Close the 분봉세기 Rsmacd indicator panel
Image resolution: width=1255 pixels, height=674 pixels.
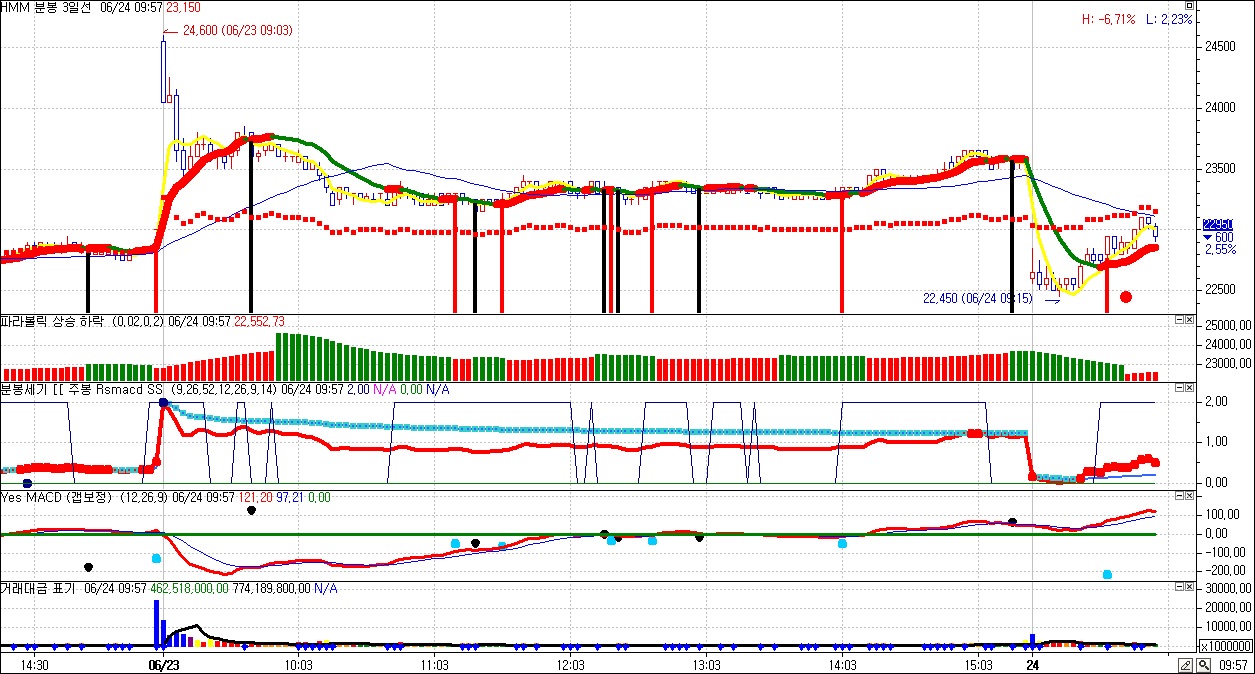(x=1188, y=388)
